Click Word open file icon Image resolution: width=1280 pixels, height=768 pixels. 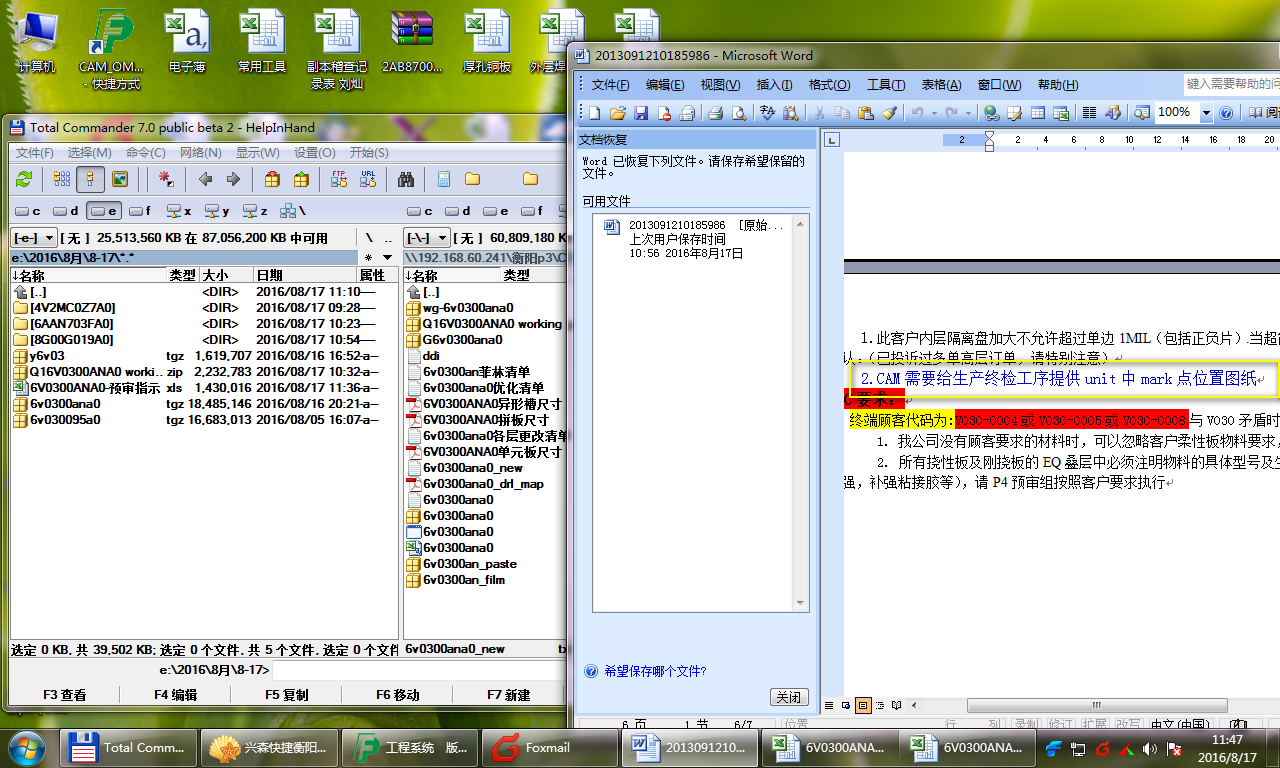click(618, 113)
